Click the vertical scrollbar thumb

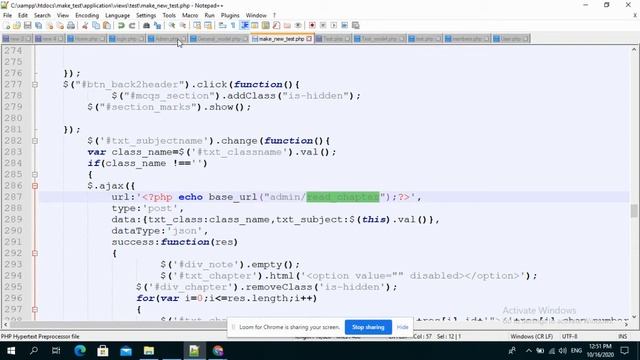(x=633, y=211)
